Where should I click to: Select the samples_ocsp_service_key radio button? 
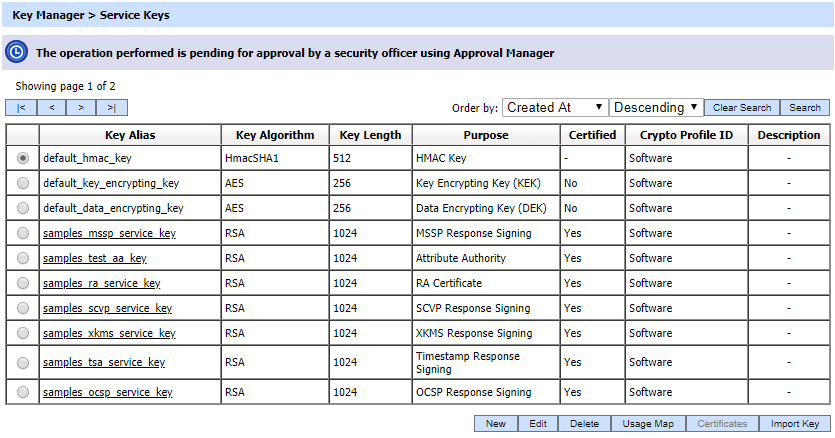point(23,393)
